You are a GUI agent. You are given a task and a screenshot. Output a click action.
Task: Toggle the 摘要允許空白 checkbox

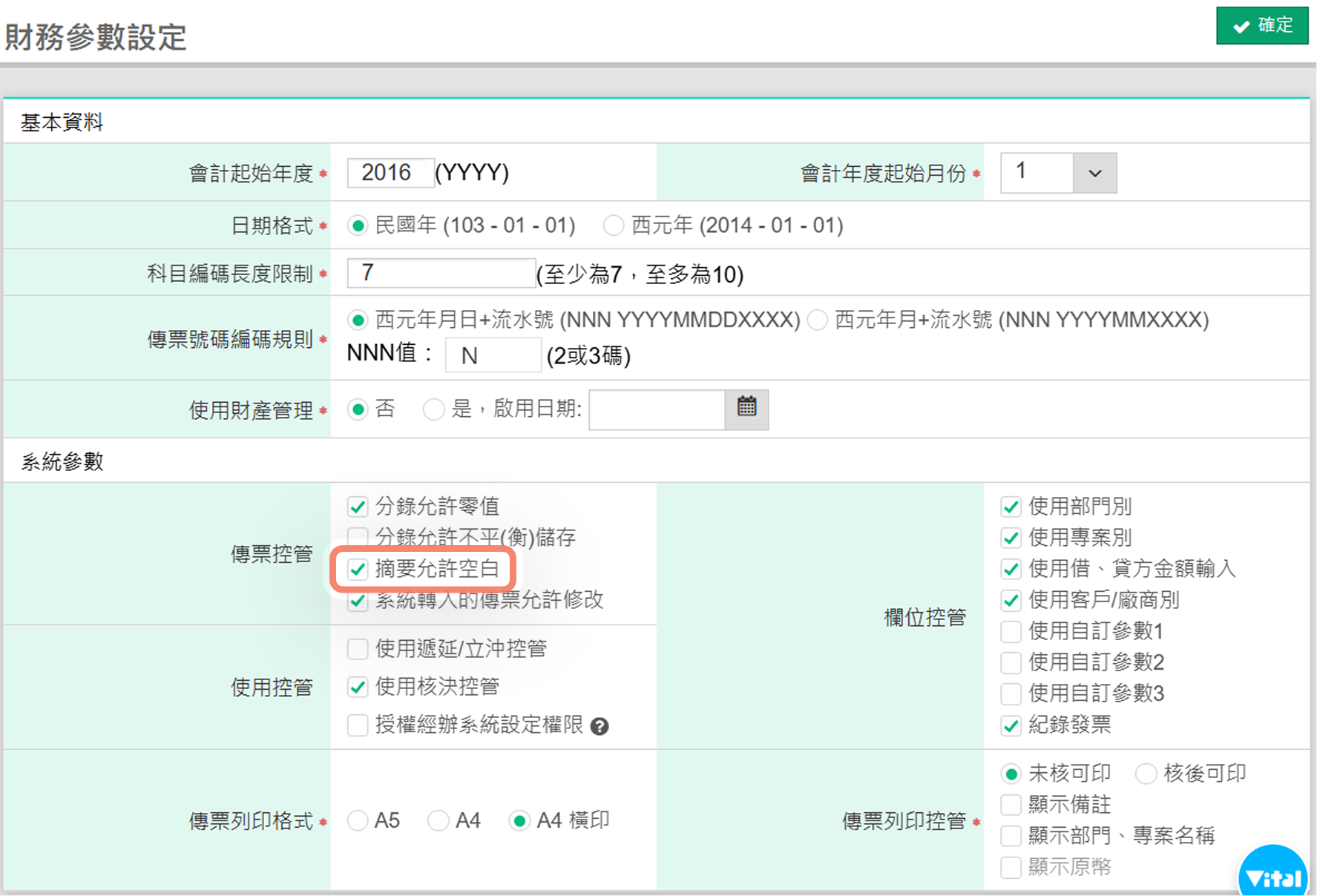(358, 569)
